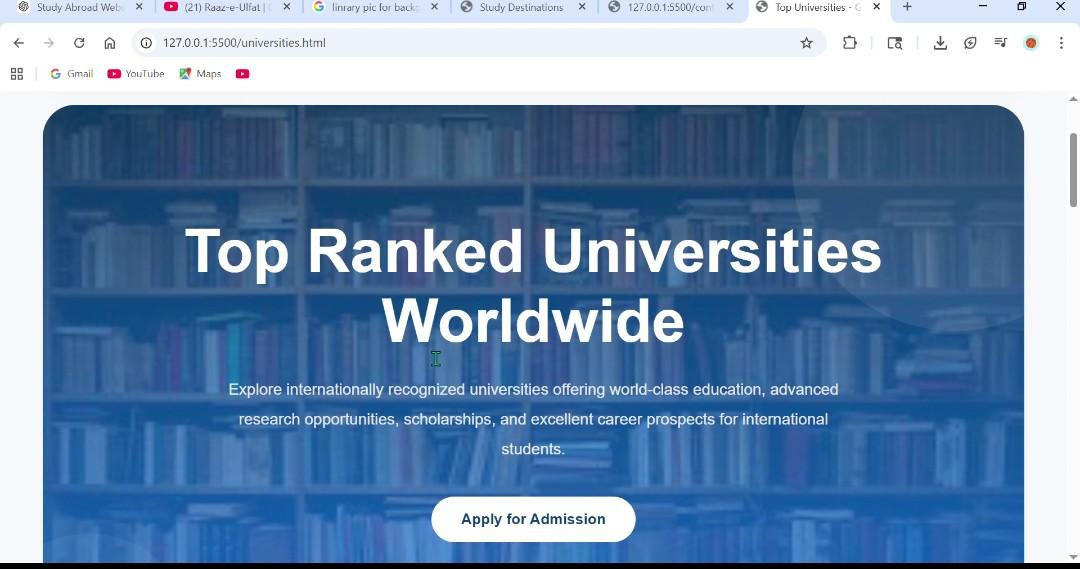
Task: Click the scrollbar up arrow
Action: [1073, 99]
